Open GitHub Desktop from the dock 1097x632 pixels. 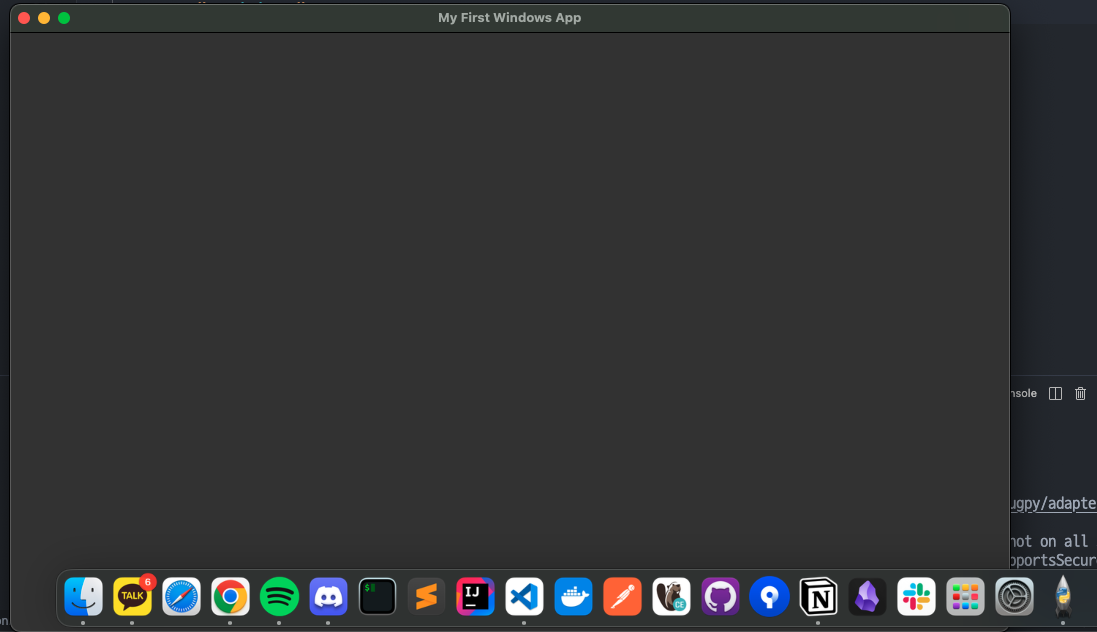coord(720,596)
